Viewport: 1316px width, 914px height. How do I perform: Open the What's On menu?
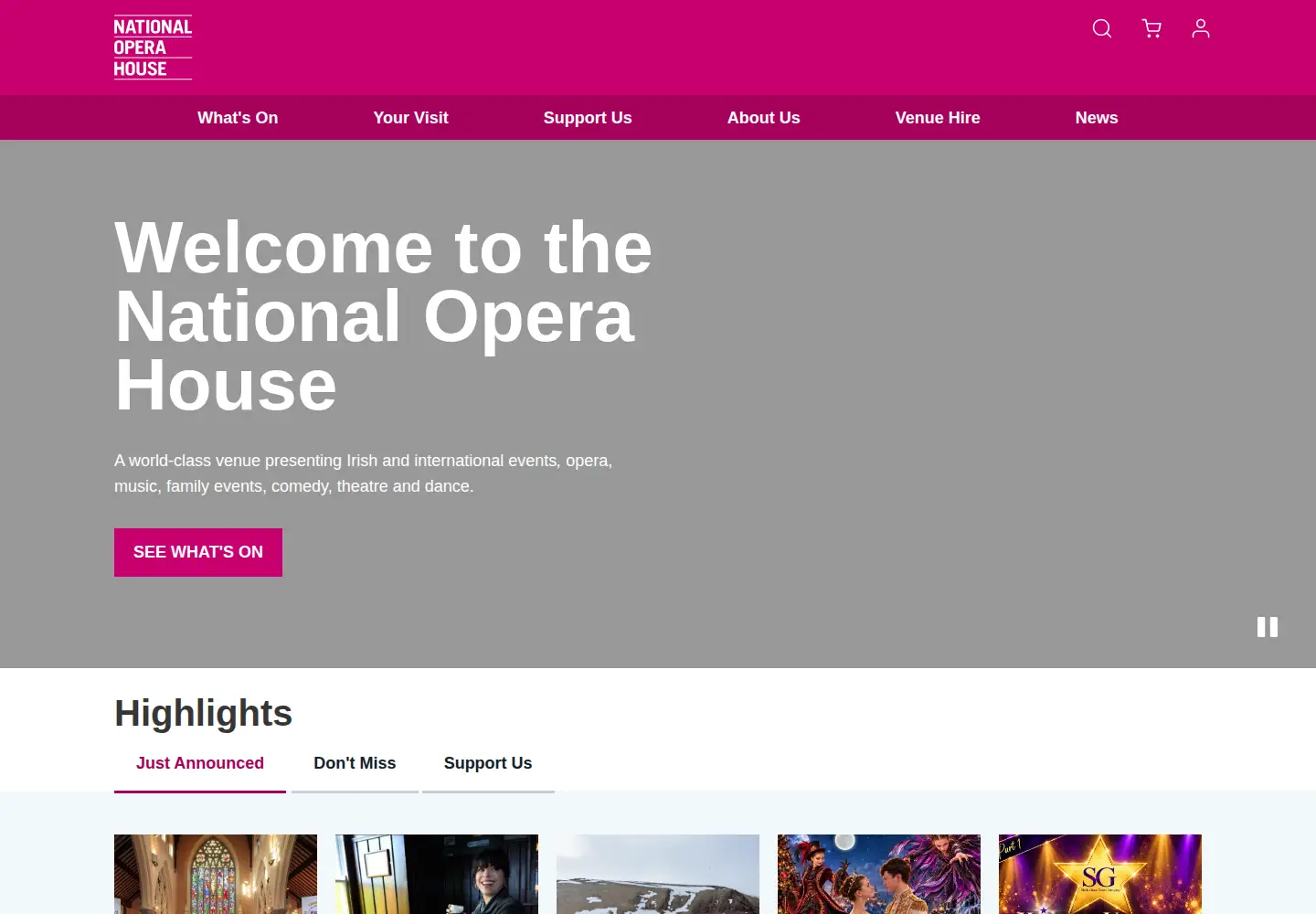[238, 118]
